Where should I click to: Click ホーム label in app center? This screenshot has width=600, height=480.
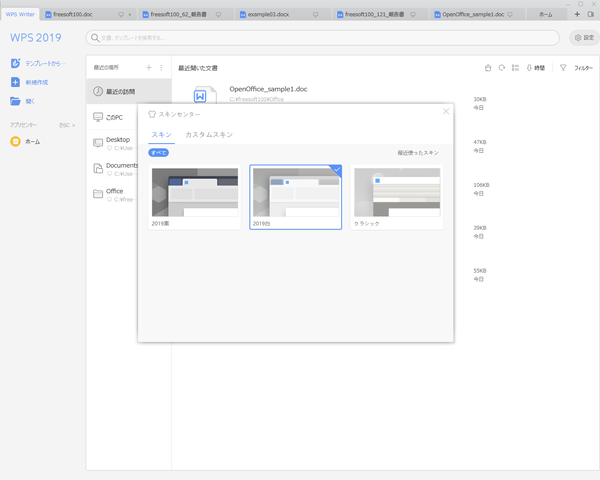pyautogui.click(x=33, y=142)
